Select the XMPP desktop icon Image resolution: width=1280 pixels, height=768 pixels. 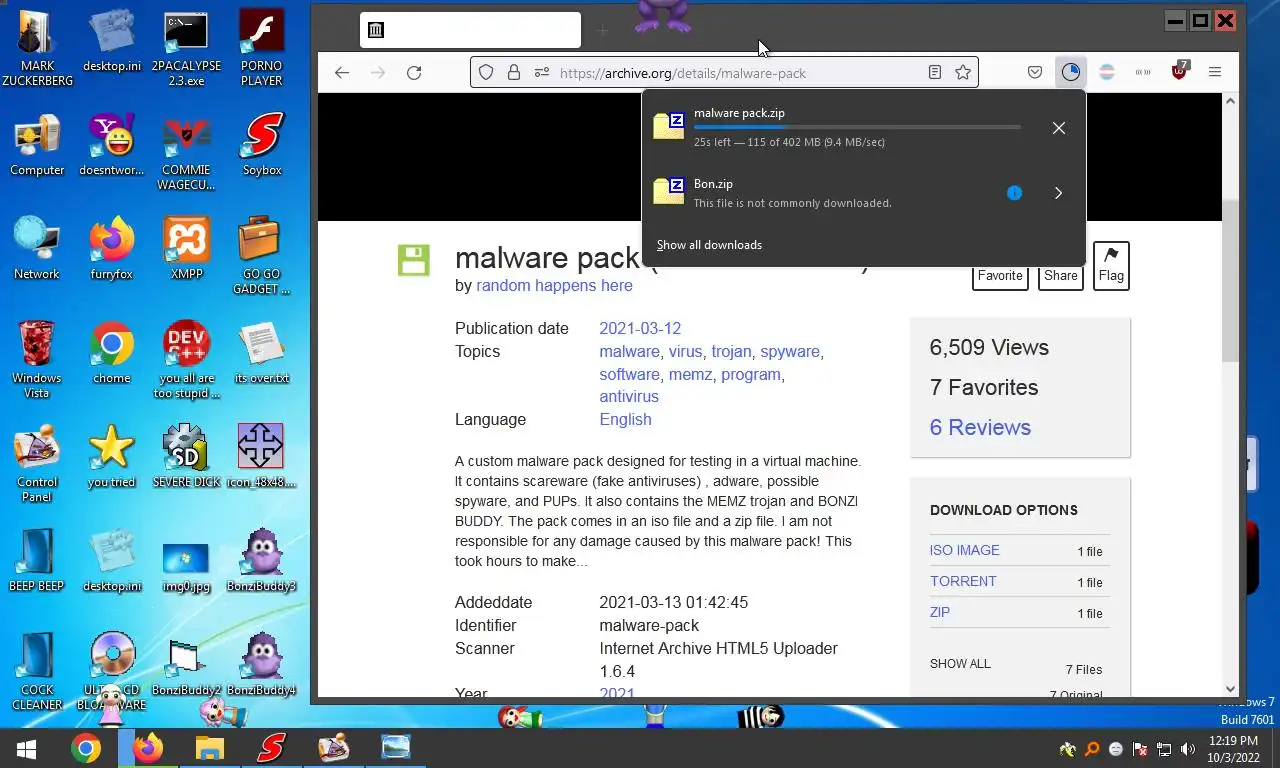[187, 249]
